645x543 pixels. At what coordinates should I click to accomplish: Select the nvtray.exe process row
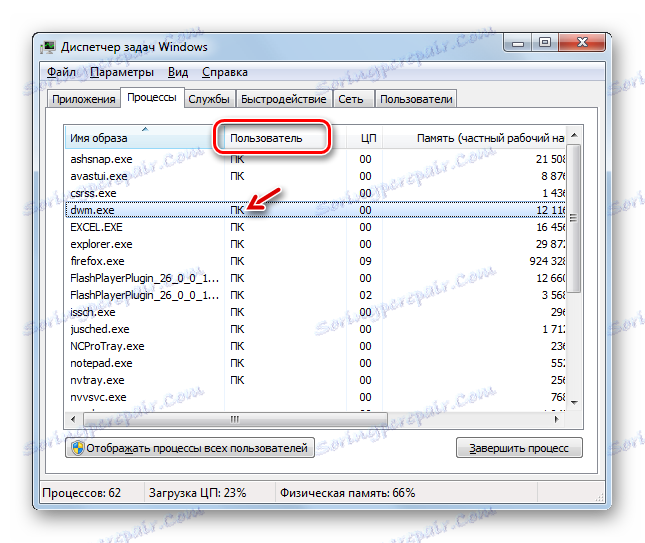pos(315,380)
